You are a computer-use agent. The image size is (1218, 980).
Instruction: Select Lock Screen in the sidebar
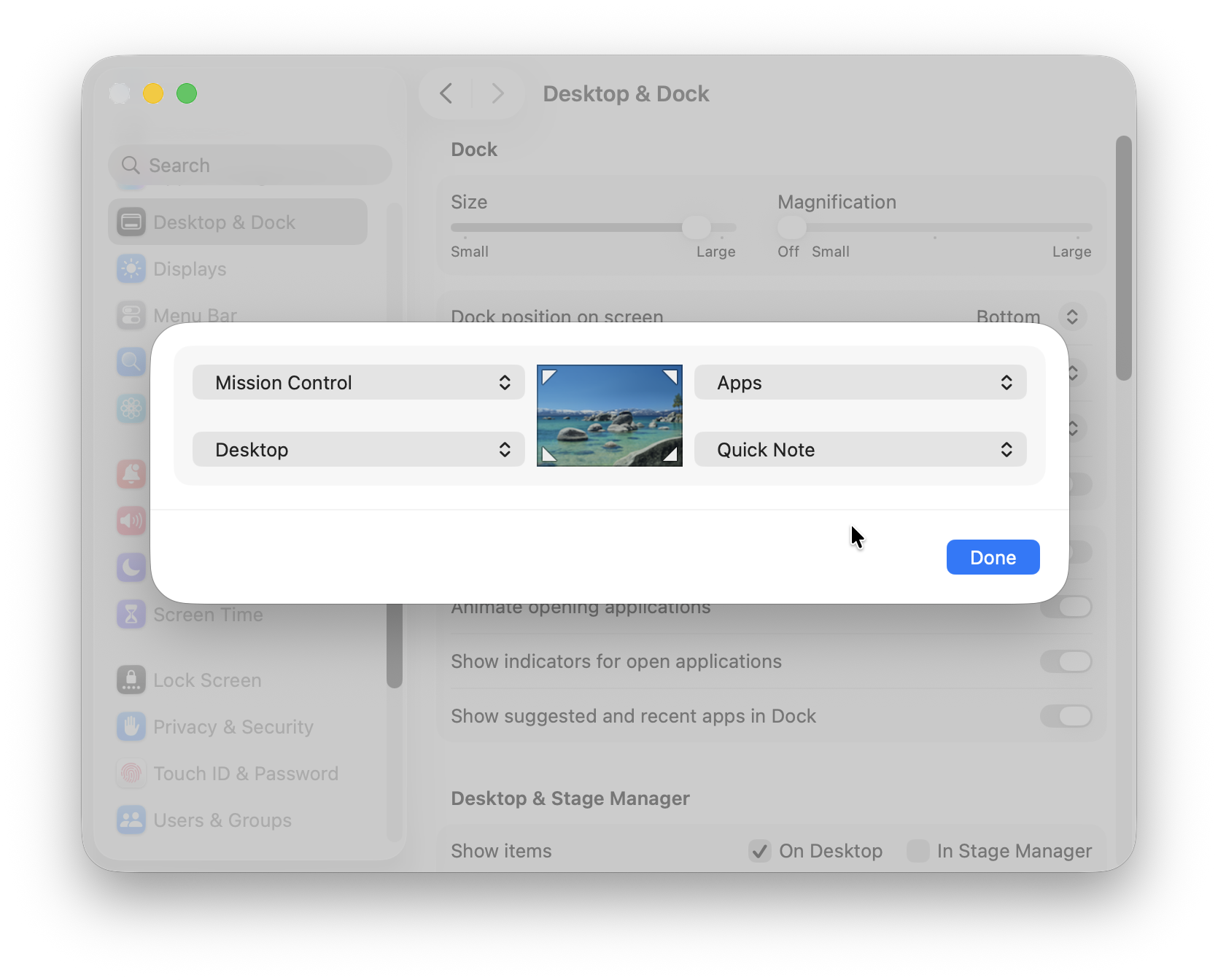point(238,680)
